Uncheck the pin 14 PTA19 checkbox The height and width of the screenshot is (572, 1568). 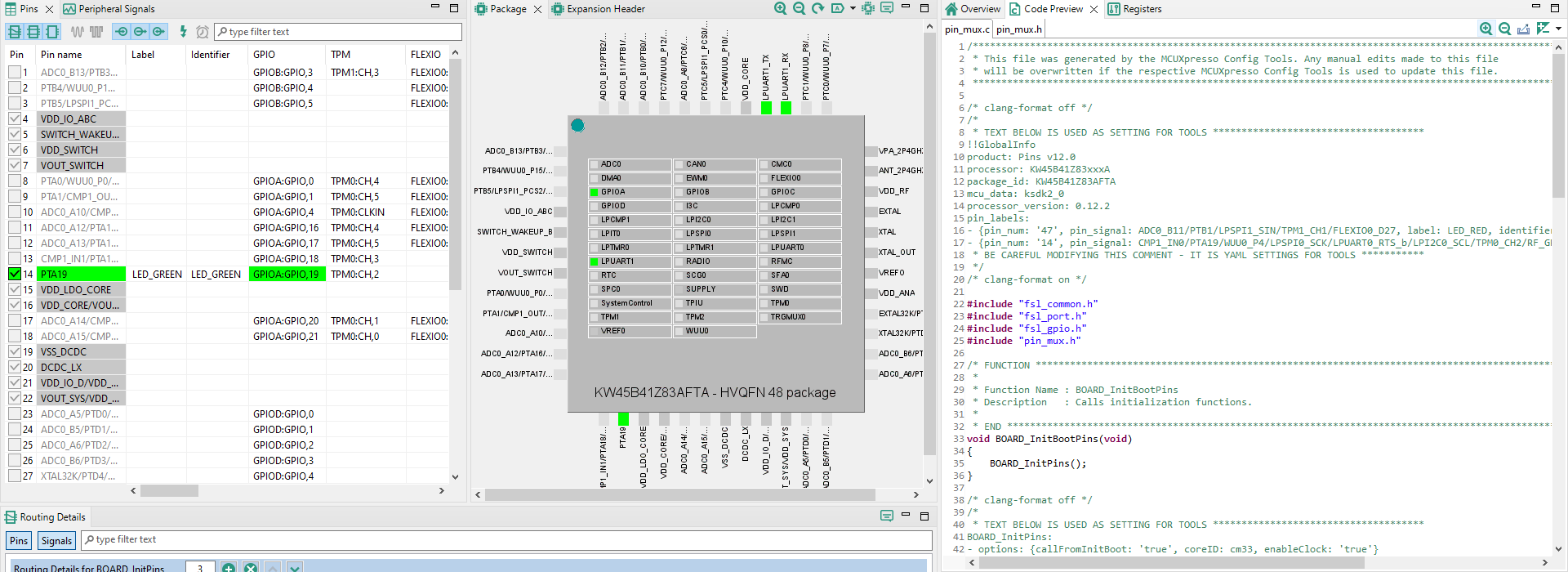pyautogui.click(x=15, y=275)
